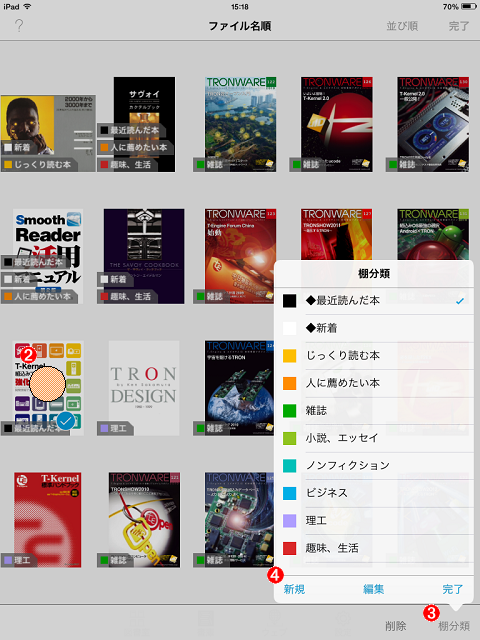The height and width of the screenshot is (640, 480).
Task: Open the help question mark icon
Action: pos(19,26)
